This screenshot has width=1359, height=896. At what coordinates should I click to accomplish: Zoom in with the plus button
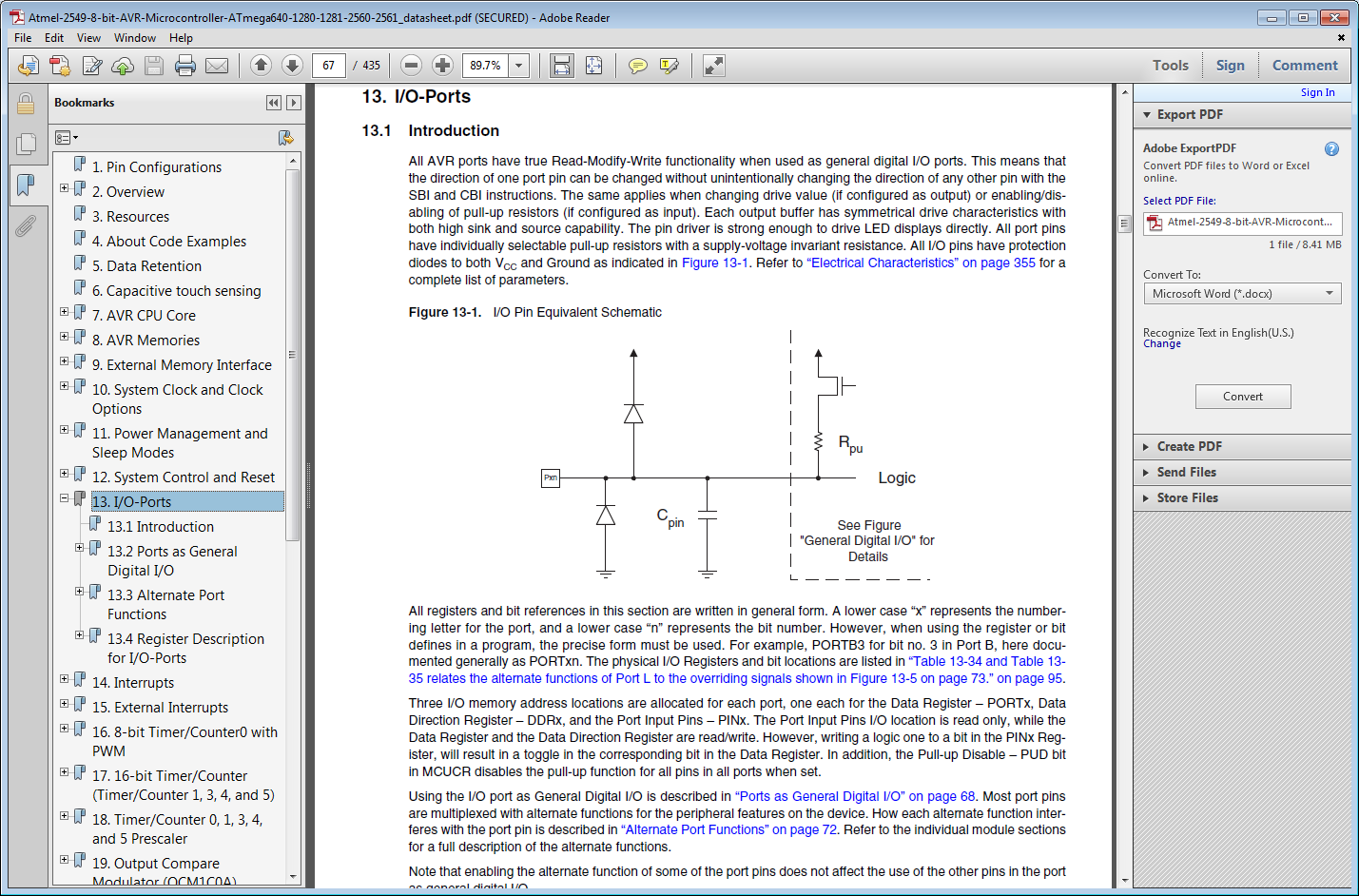442,65
